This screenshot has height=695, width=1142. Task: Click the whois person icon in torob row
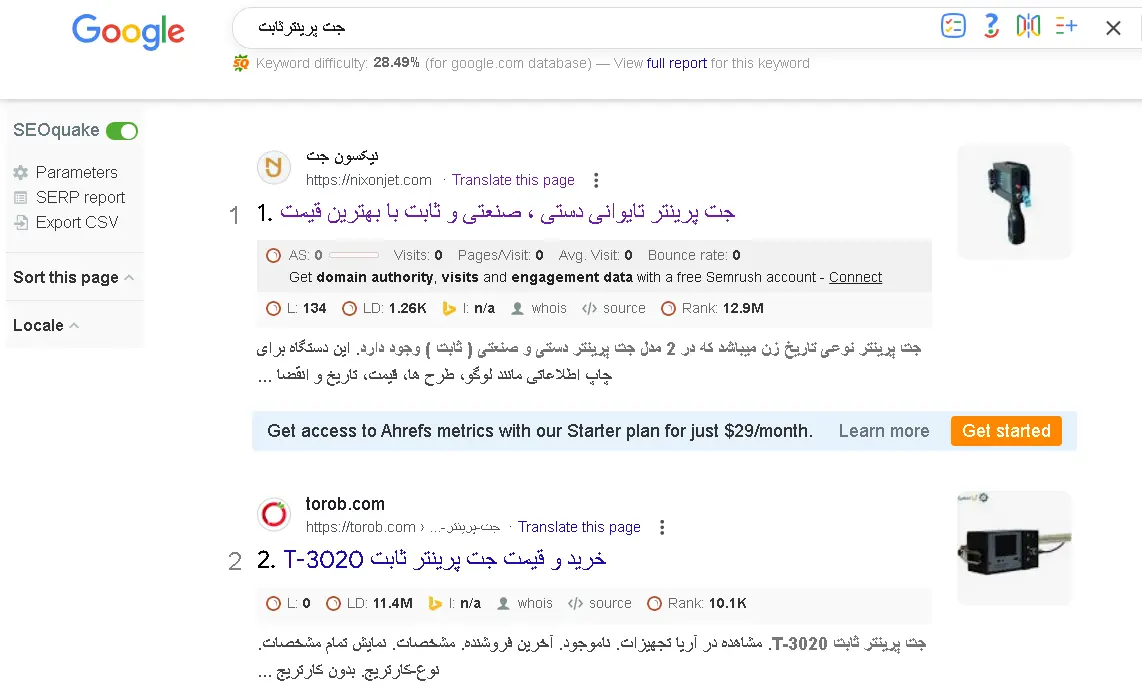[503, 604]
